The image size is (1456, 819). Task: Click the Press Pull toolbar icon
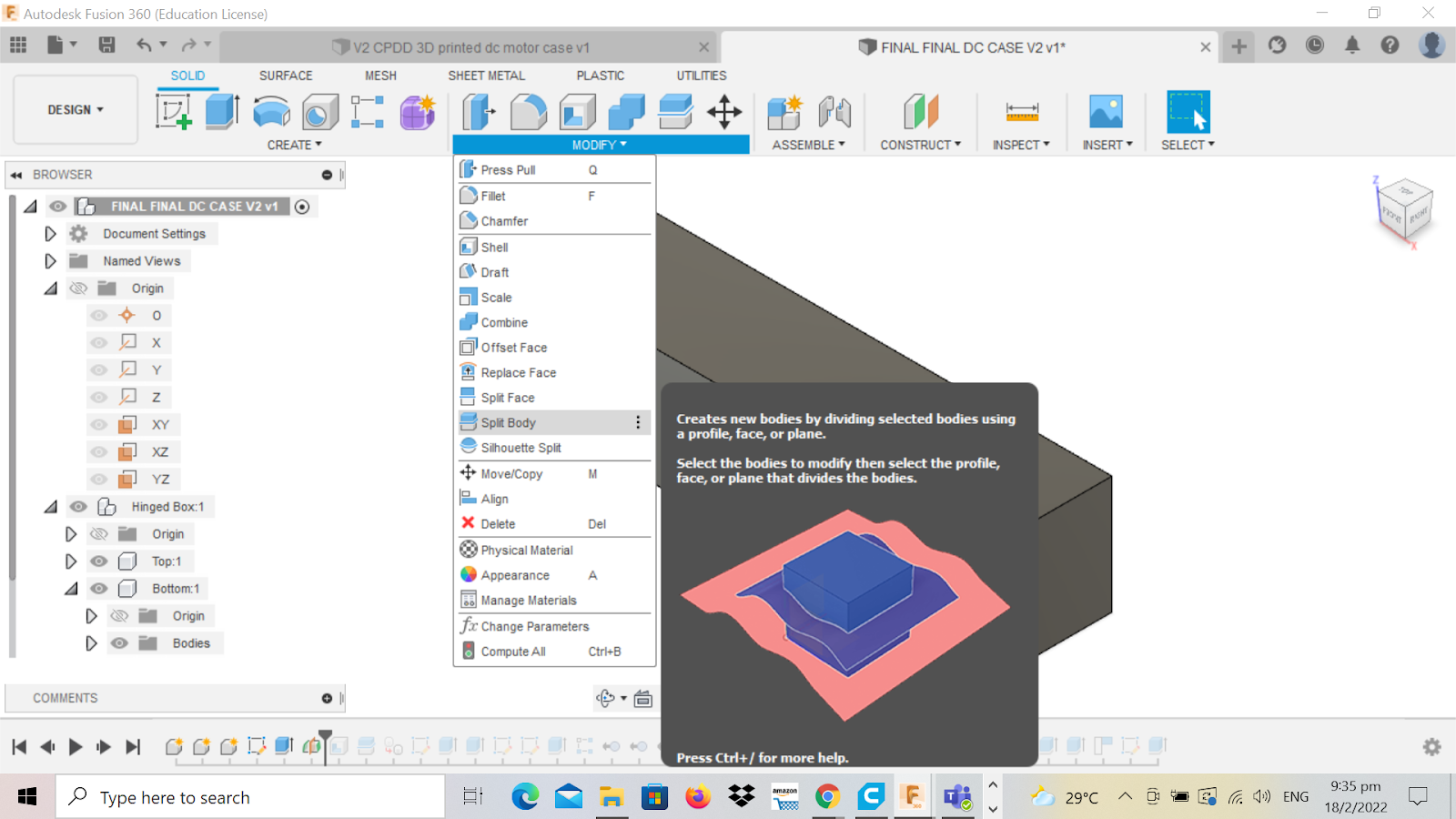pos(479,112)
